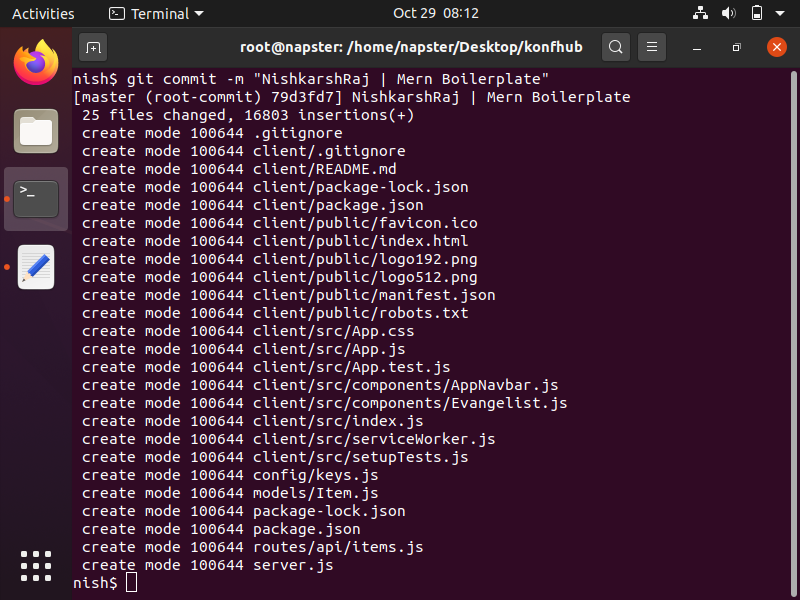Image resolution: width=800 pixels, height=600 pixels.
Task: Click 'routes/api/items.js' line
Action: point(253,547)
